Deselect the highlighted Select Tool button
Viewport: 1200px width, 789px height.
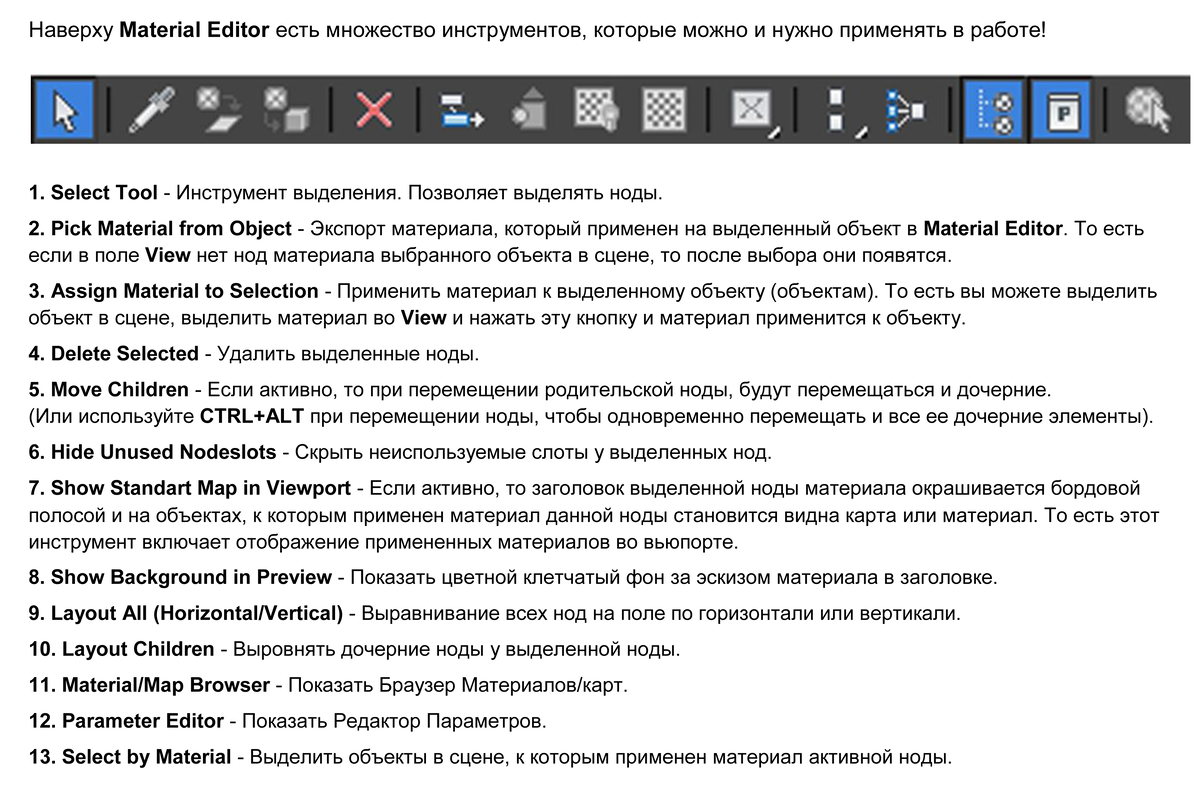pos(63,110)
